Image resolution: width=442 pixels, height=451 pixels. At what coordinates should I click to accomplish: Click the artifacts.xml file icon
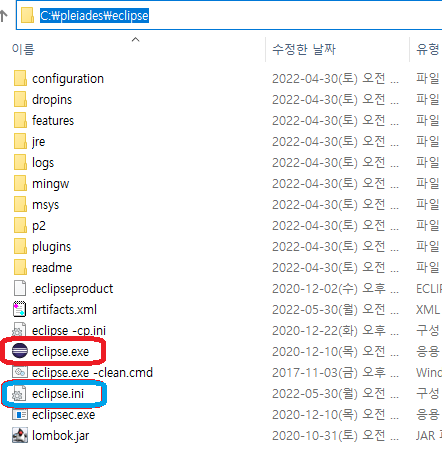point(19,309)
